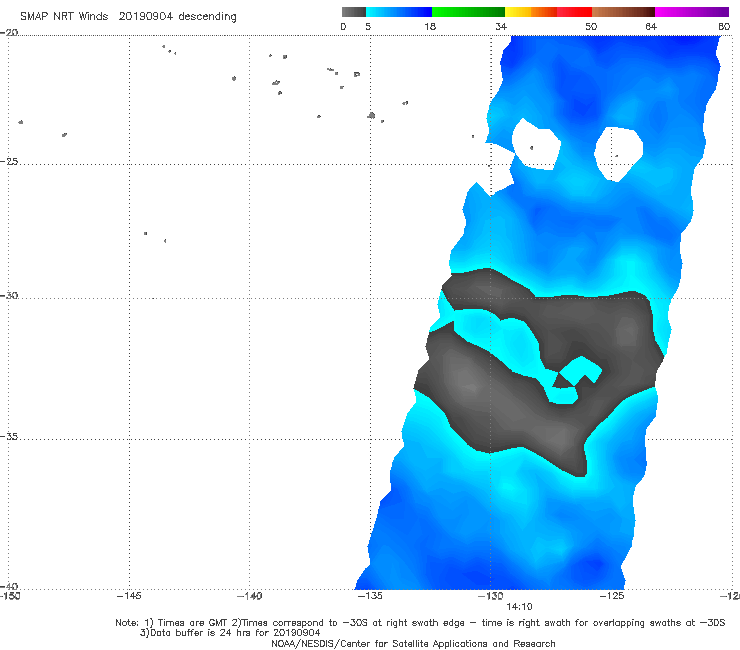Click the colorbar label '5'
The image size is (740, 650).
[x=368, y=26]
